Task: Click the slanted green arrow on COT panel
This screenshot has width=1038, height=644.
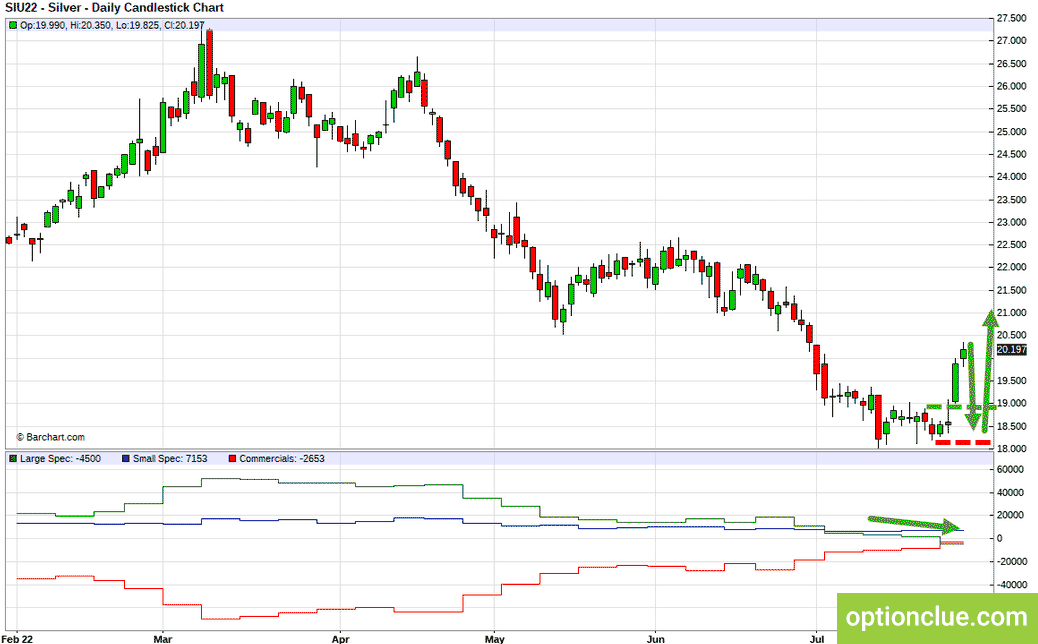Action: pos(914,524)
